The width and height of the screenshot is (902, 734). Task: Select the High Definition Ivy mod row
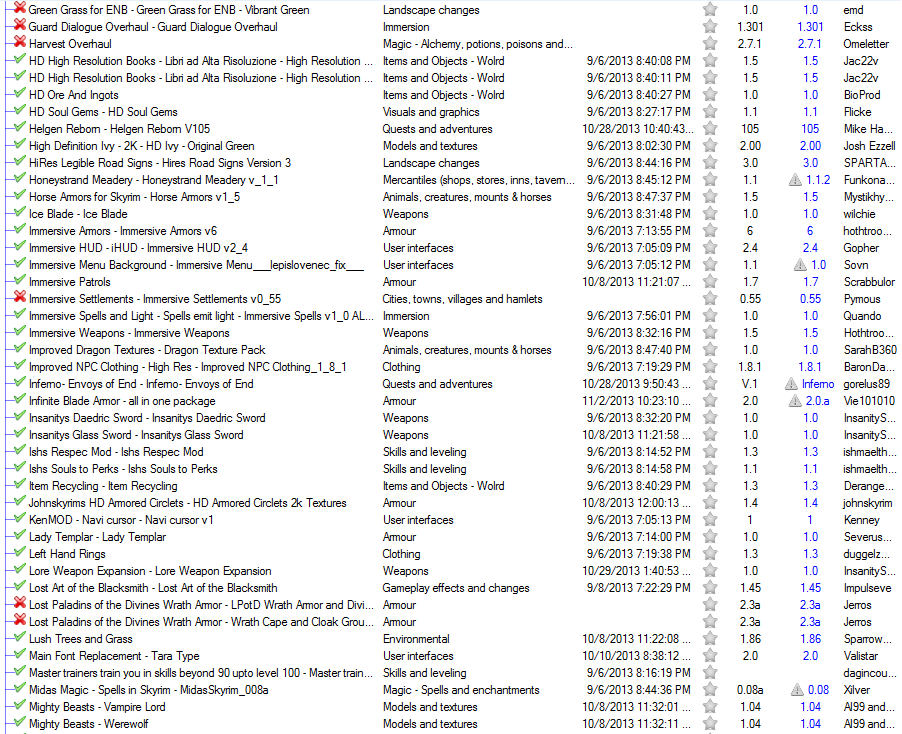[x=451, y=146]
